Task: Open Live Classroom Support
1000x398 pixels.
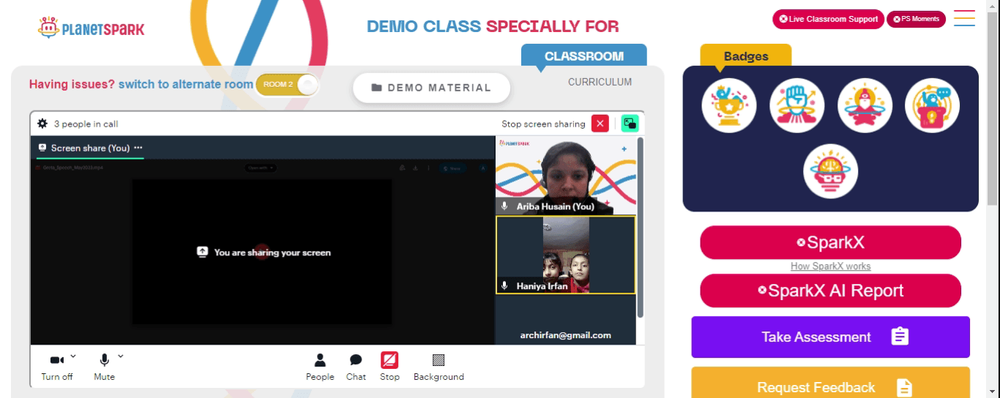Action: pos(828,19)
